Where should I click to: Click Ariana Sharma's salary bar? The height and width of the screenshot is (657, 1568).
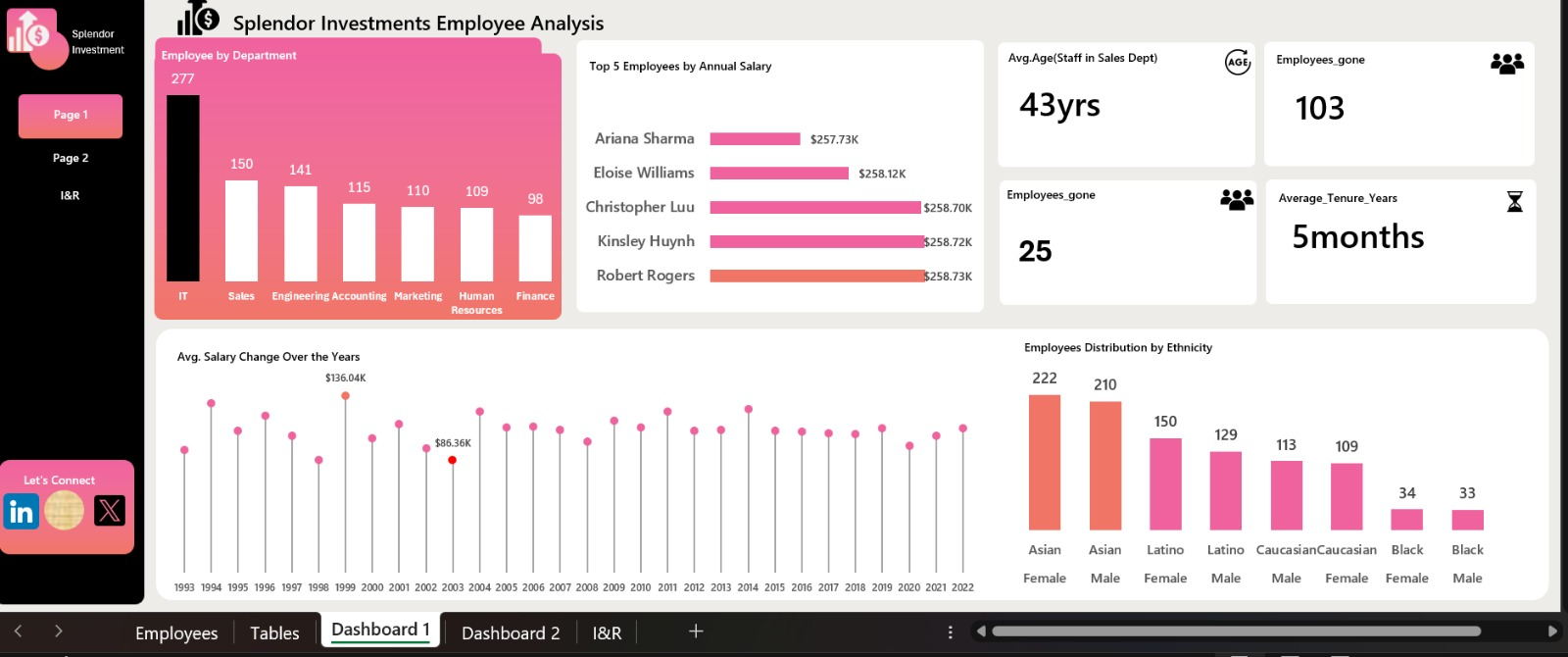point(755,139)
